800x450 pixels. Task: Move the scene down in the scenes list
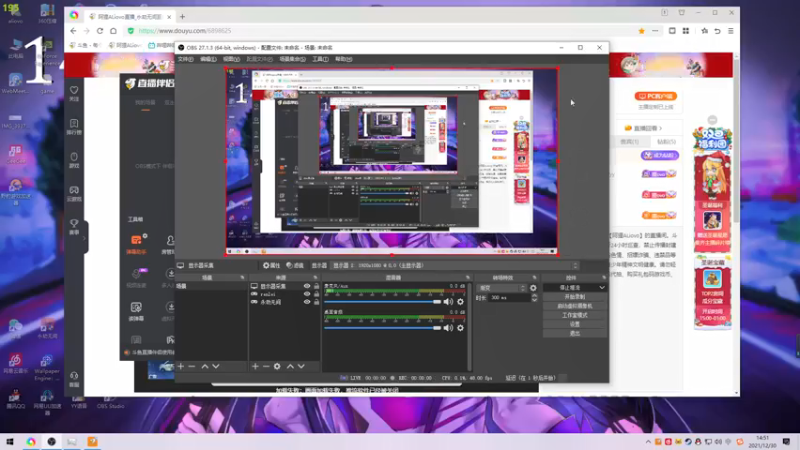pos(216,366)
